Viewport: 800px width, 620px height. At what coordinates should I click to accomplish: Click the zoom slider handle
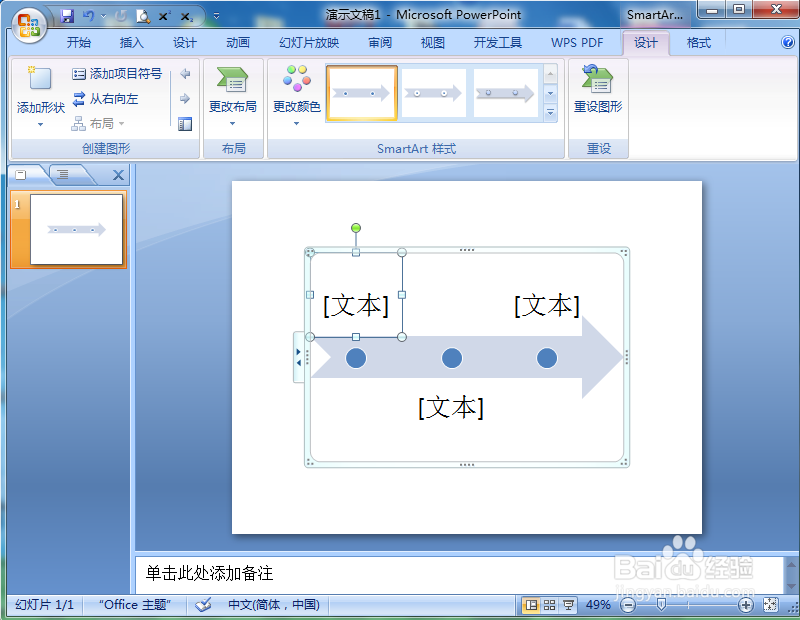661,605
